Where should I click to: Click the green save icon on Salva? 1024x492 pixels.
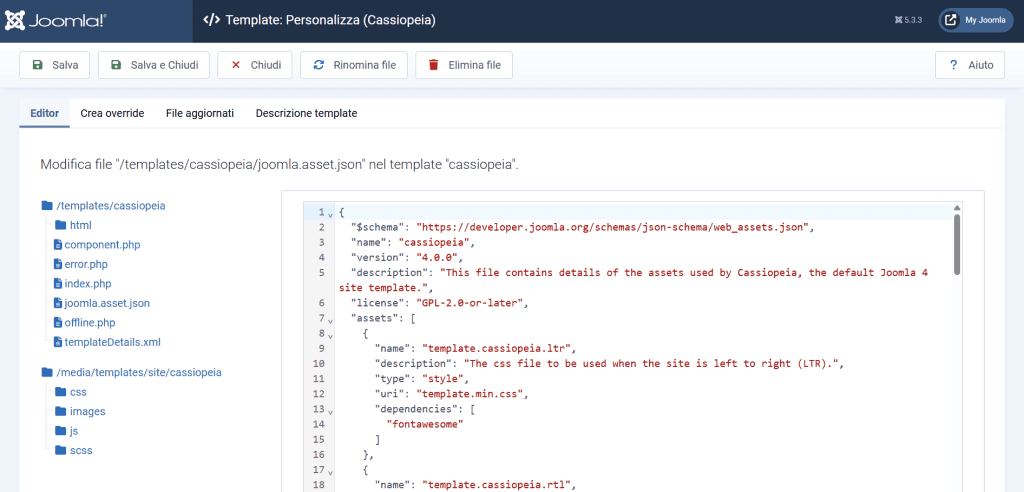pyautogui.click(x=38, y=65)
